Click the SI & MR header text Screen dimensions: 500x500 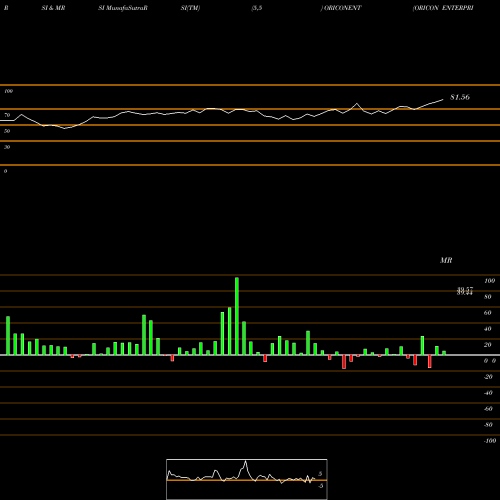[x=53, y=8]
